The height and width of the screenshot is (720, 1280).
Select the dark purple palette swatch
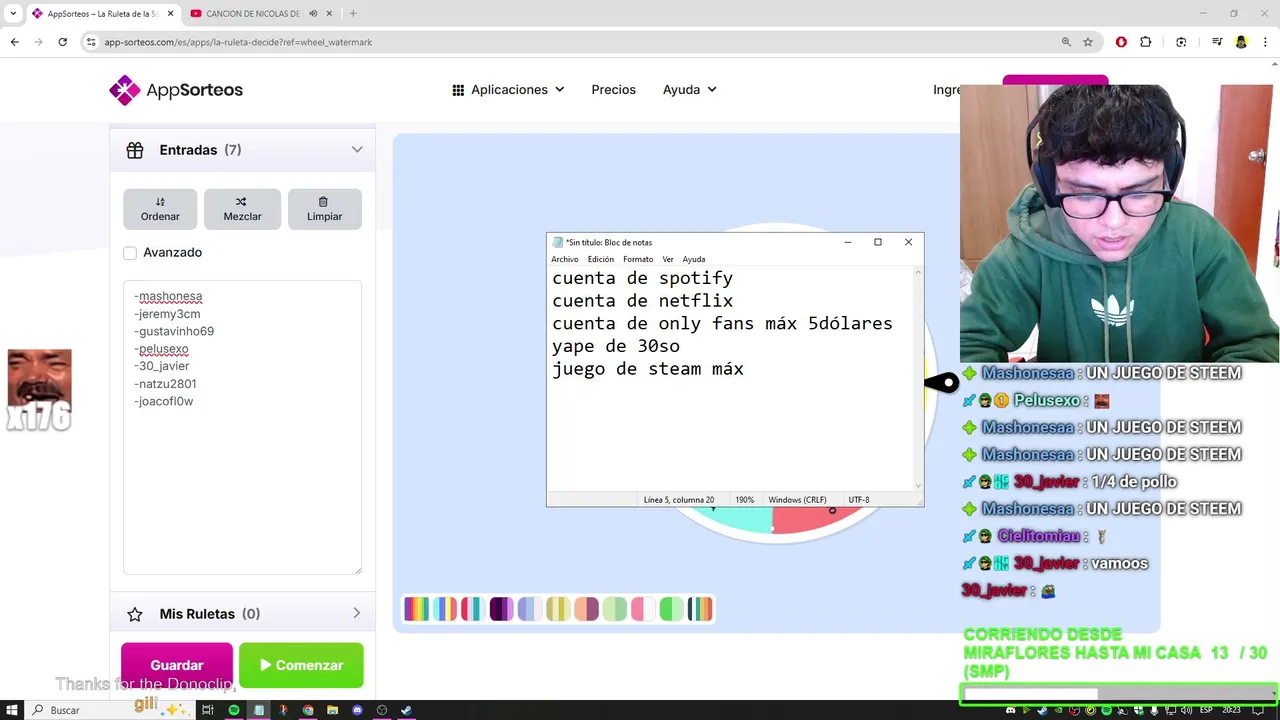pos(501,608)
